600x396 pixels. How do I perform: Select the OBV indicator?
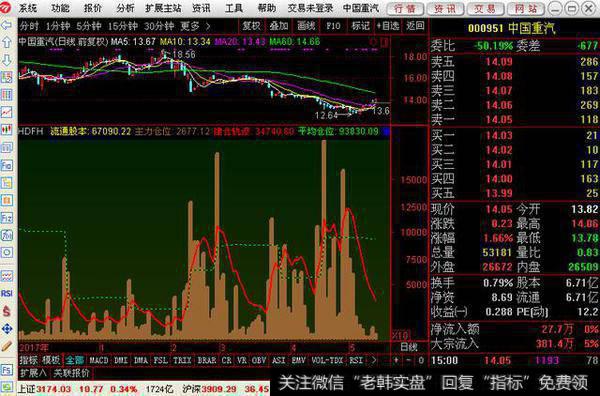[x=259, y=360]
